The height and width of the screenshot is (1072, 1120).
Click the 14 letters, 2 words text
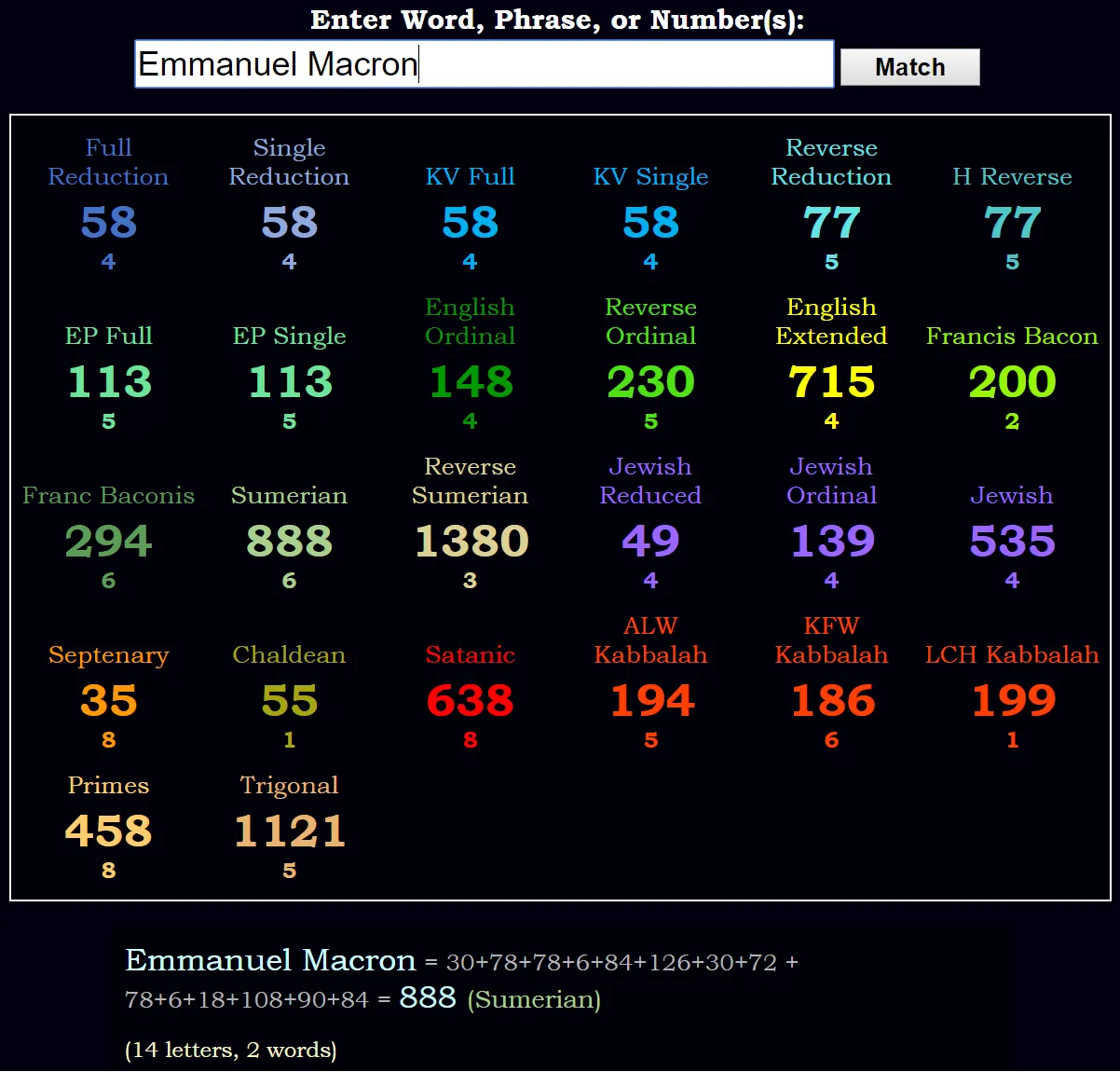pos(231,1050)
